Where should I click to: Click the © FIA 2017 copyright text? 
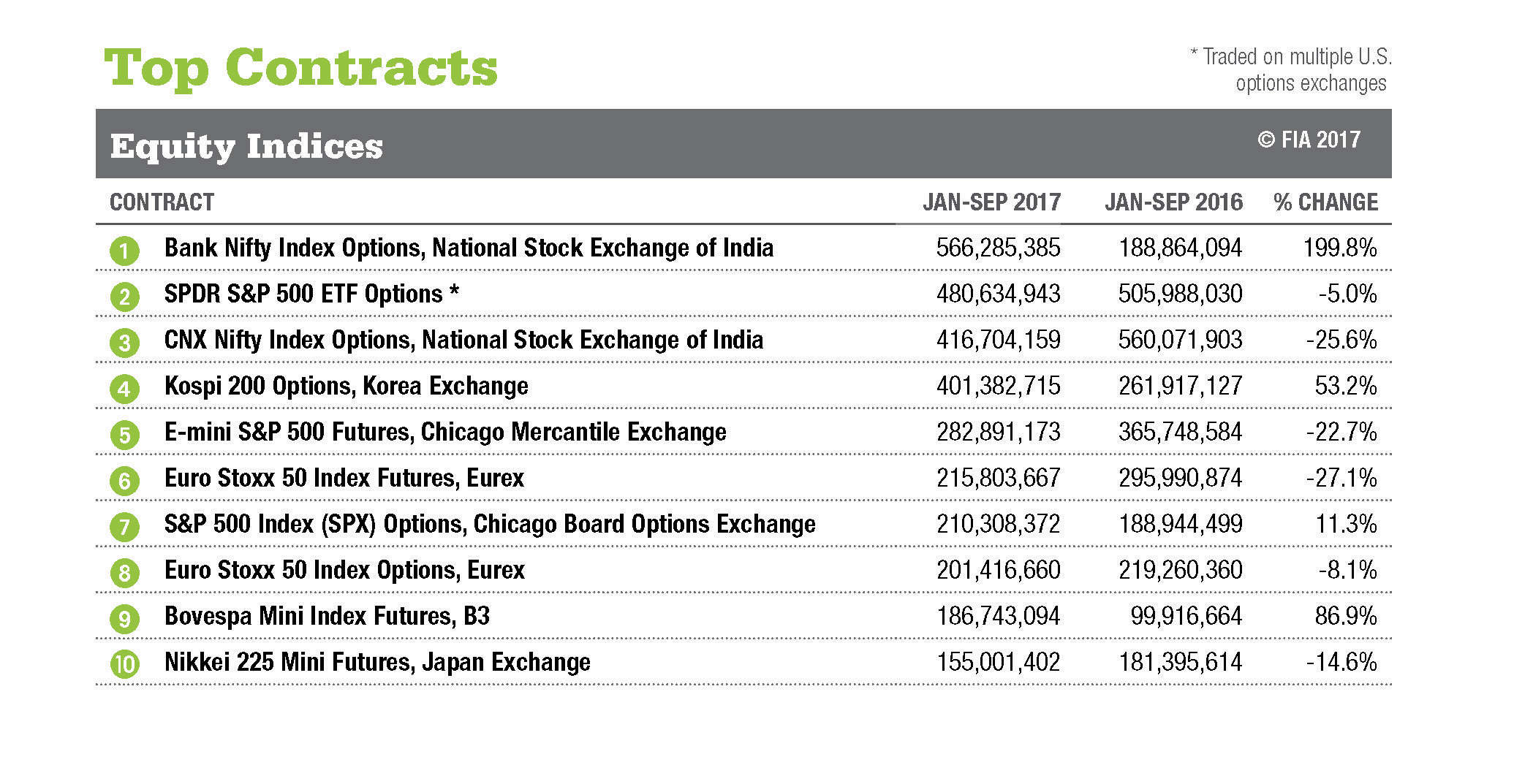pyautogui.click(x=1309, y=140)
